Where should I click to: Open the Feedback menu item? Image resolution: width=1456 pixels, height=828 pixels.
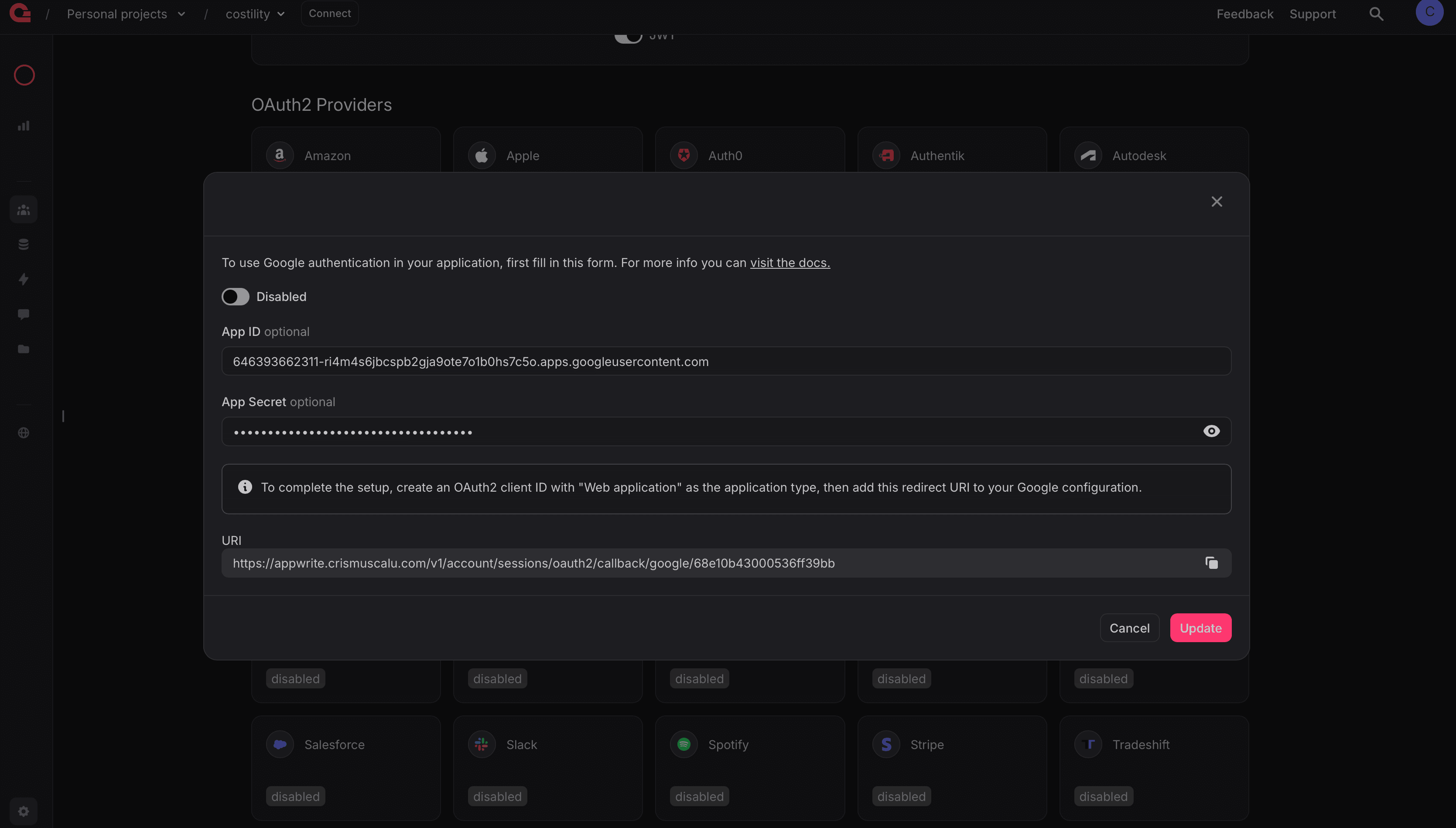tap(1244, 14)
